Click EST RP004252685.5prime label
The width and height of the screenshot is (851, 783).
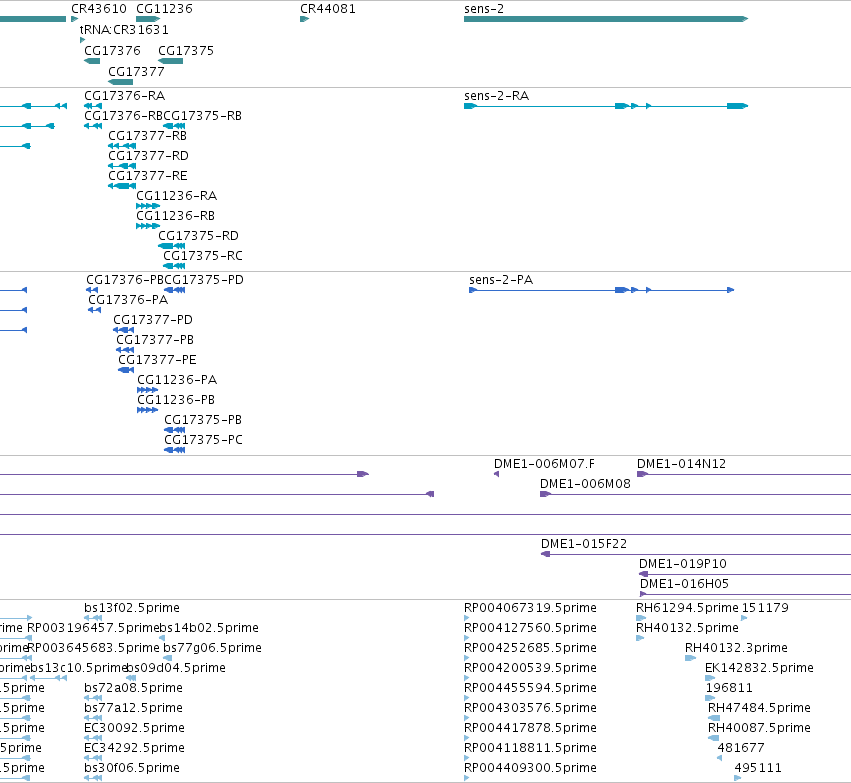pyautogui.click(x=530, y=648)
